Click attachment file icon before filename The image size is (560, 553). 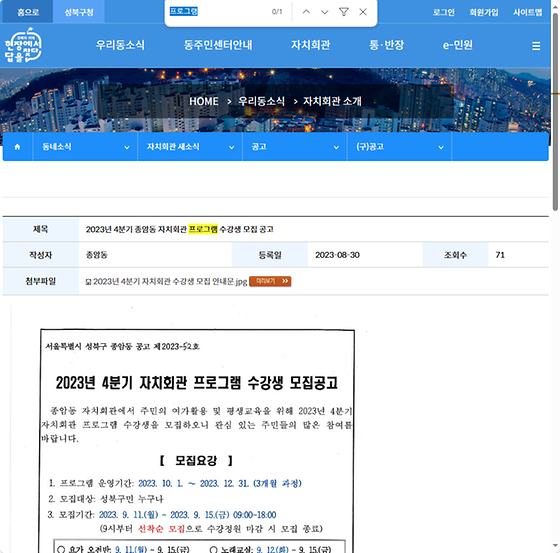coord(88,282)
